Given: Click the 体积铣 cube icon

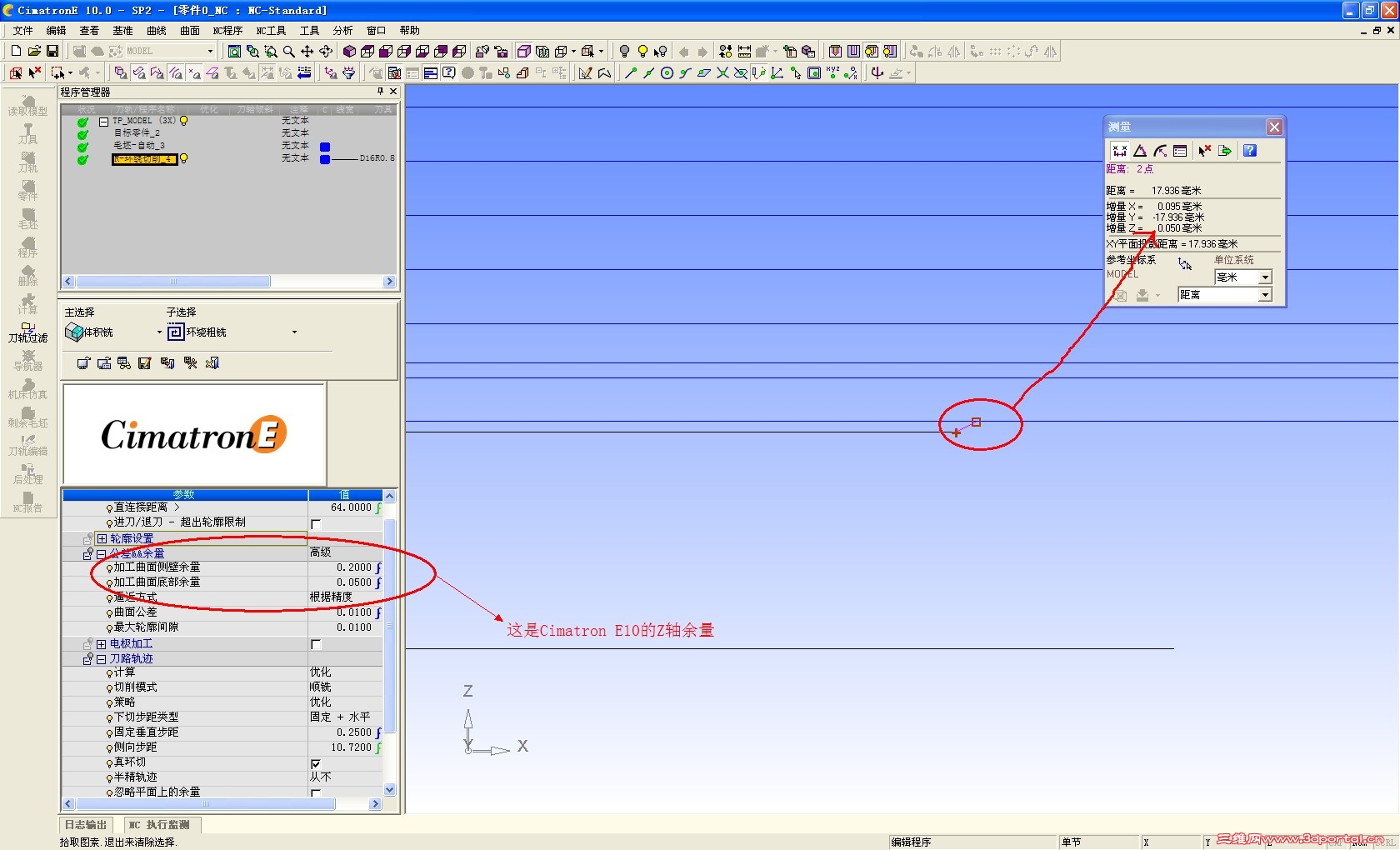Looking at the screenshot, I should 74,332.
